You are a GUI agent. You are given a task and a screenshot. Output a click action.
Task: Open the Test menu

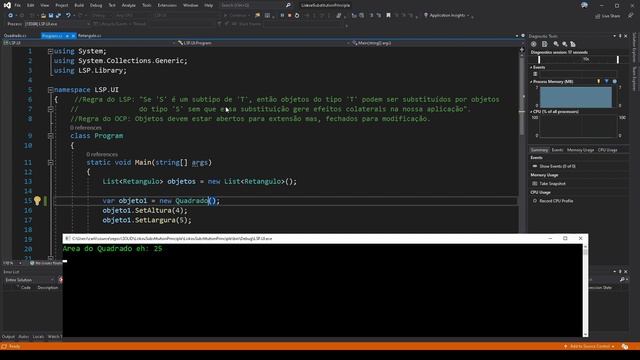click(x=112, y=5)
